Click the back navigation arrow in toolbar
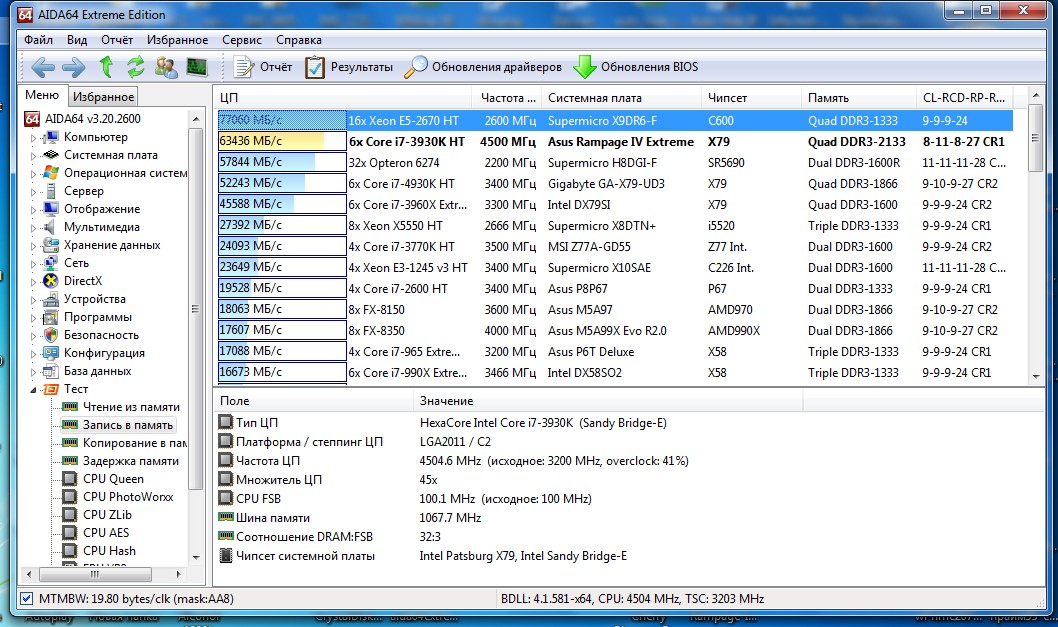 pos(42,67)
